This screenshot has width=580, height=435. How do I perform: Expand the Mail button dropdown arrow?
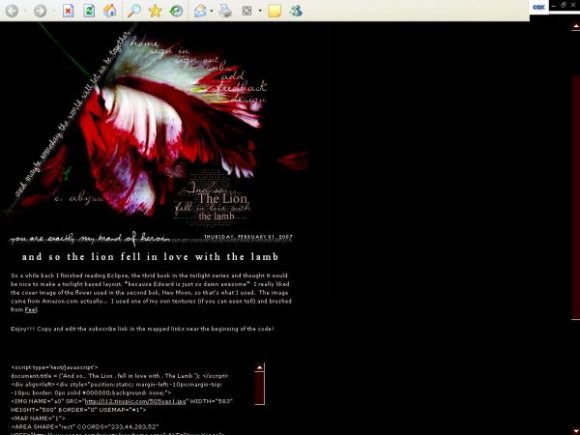point(211,11)
